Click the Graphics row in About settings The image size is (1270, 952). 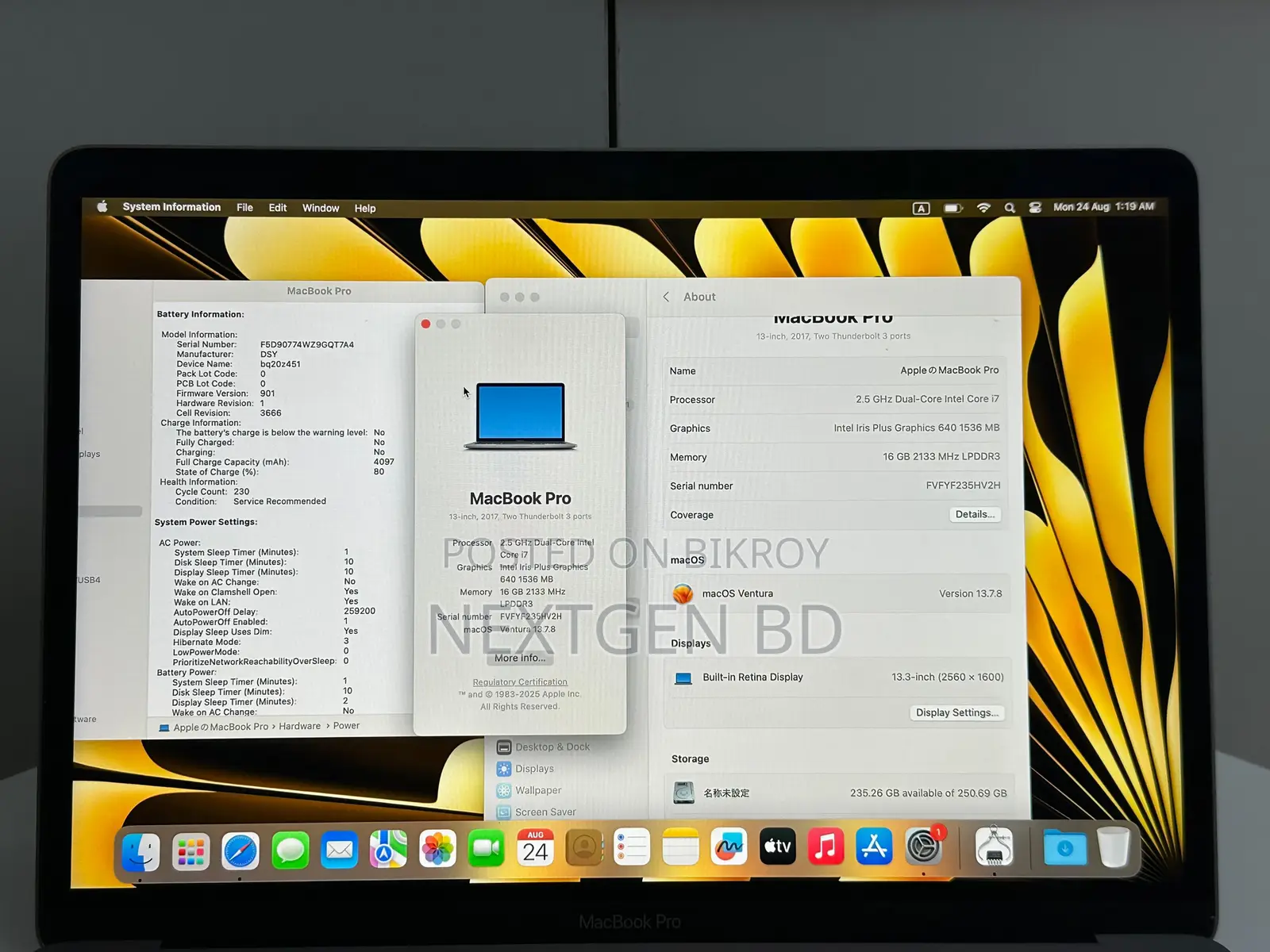pos(834,428)
